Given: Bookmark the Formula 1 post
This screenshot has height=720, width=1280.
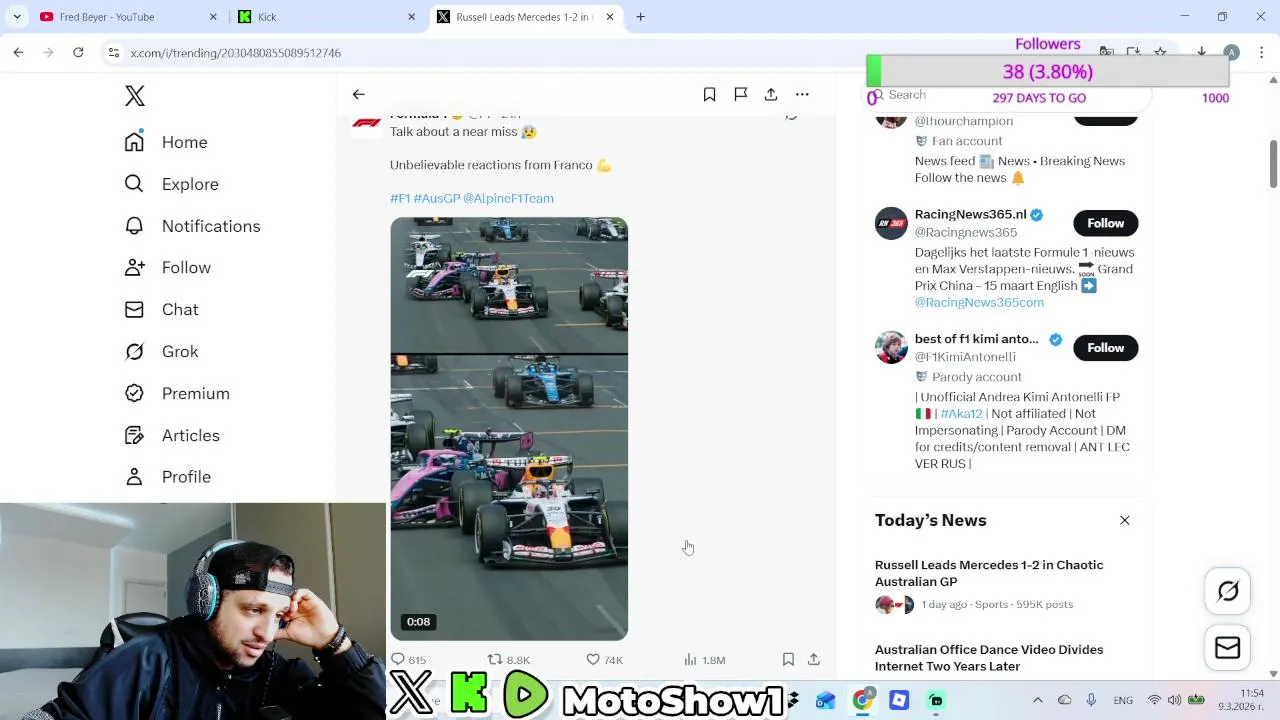Looking at the screenshot, I should click(x=788, y=659).
